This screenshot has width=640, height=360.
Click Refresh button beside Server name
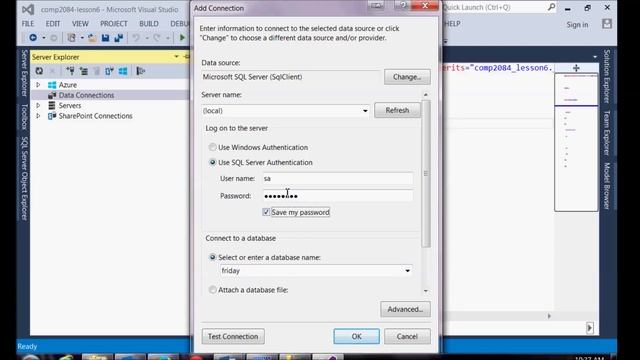point(397,110)
